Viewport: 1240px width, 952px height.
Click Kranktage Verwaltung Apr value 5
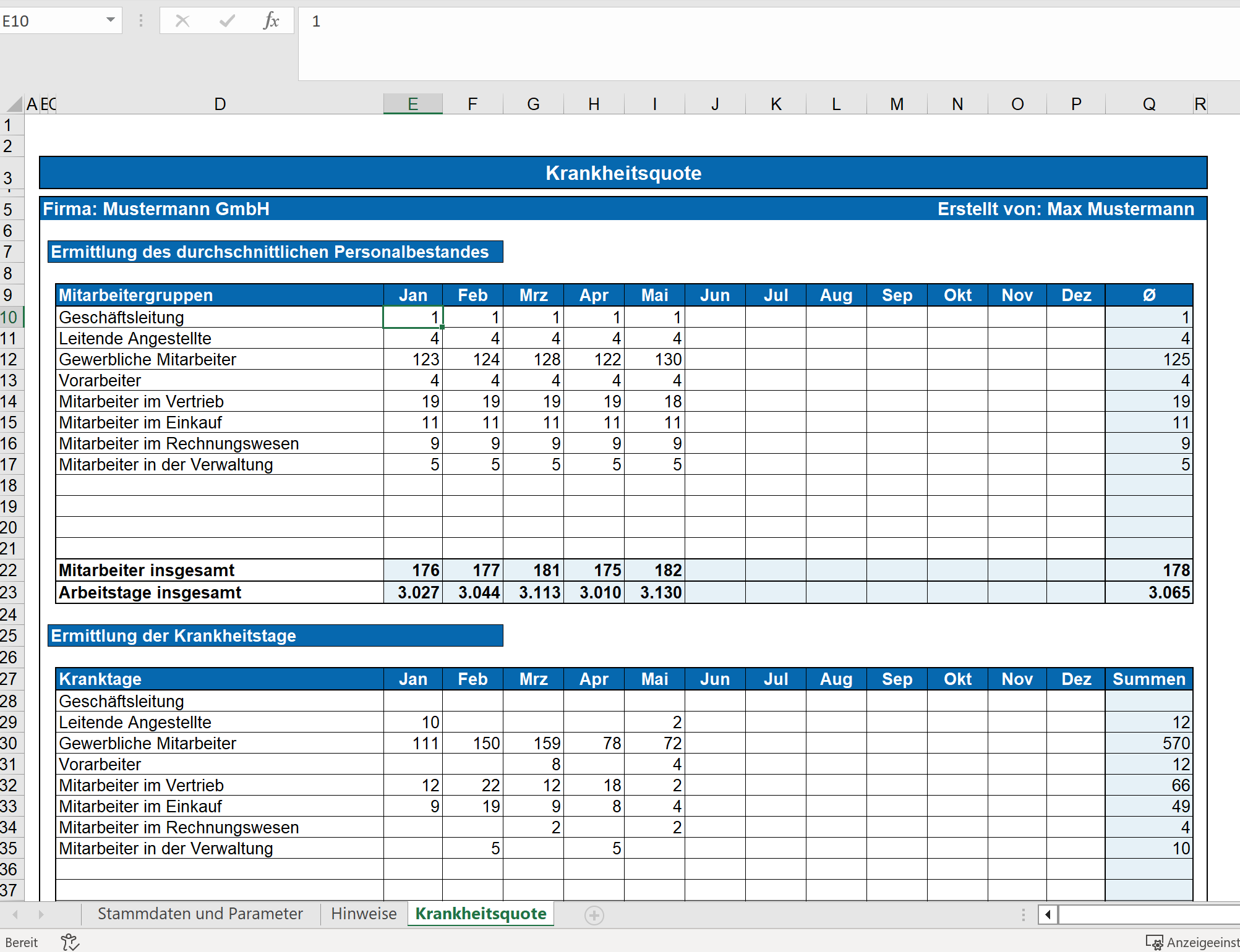click(594, 848)
